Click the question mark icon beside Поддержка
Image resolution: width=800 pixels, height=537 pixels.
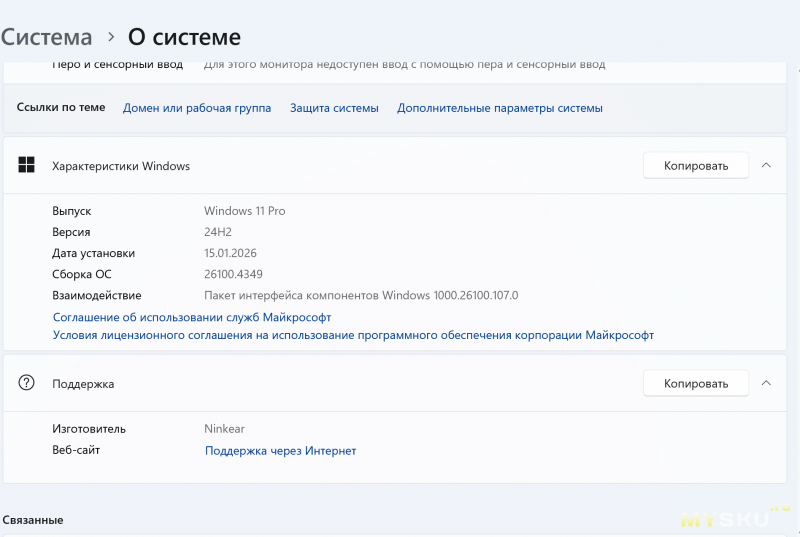(x=27, y=383)
